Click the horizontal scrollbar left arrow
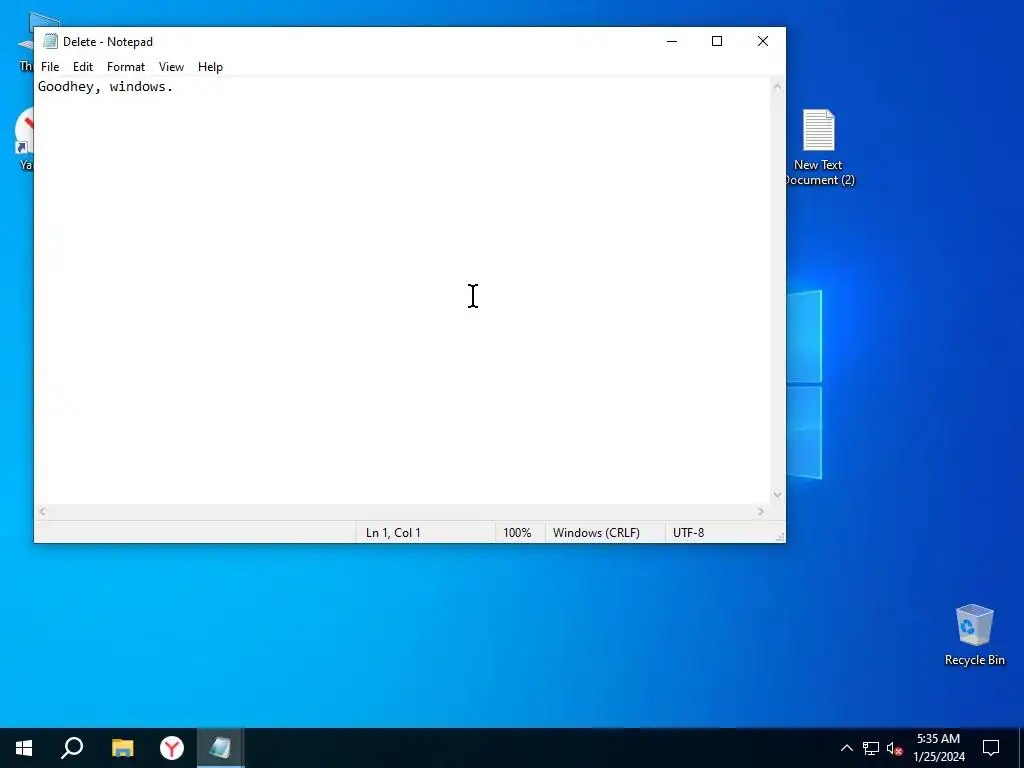1024x768 pixels. point(42,512)
